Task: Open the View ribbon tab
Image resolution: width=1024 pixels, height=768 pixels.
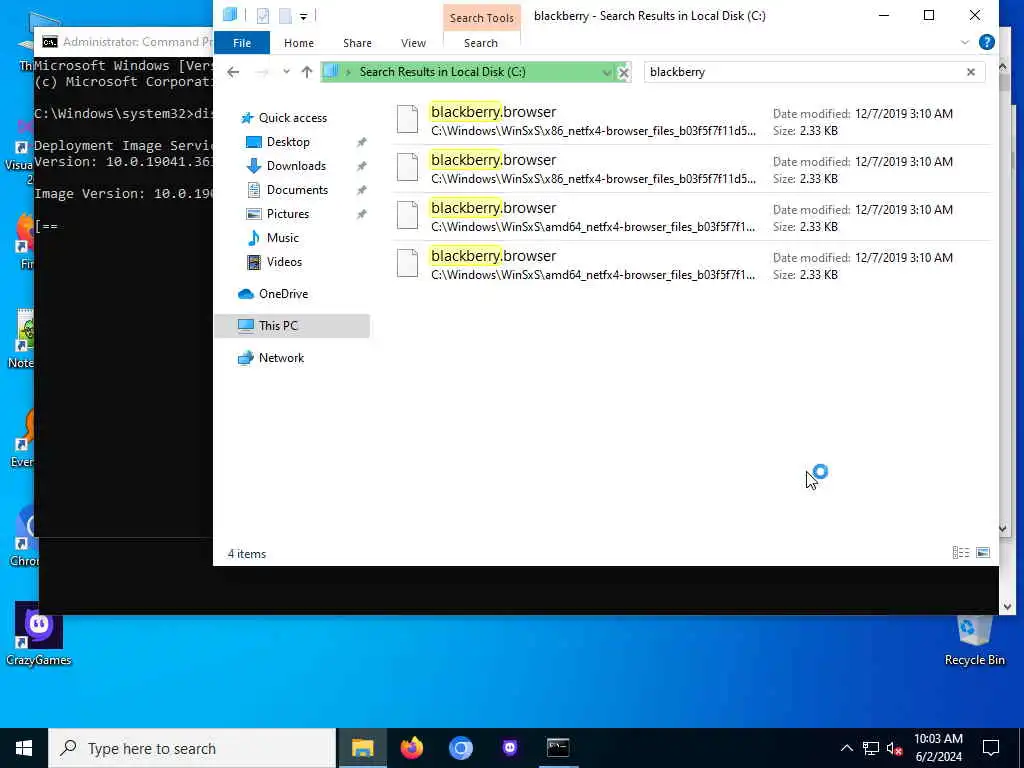Action: 413,43
